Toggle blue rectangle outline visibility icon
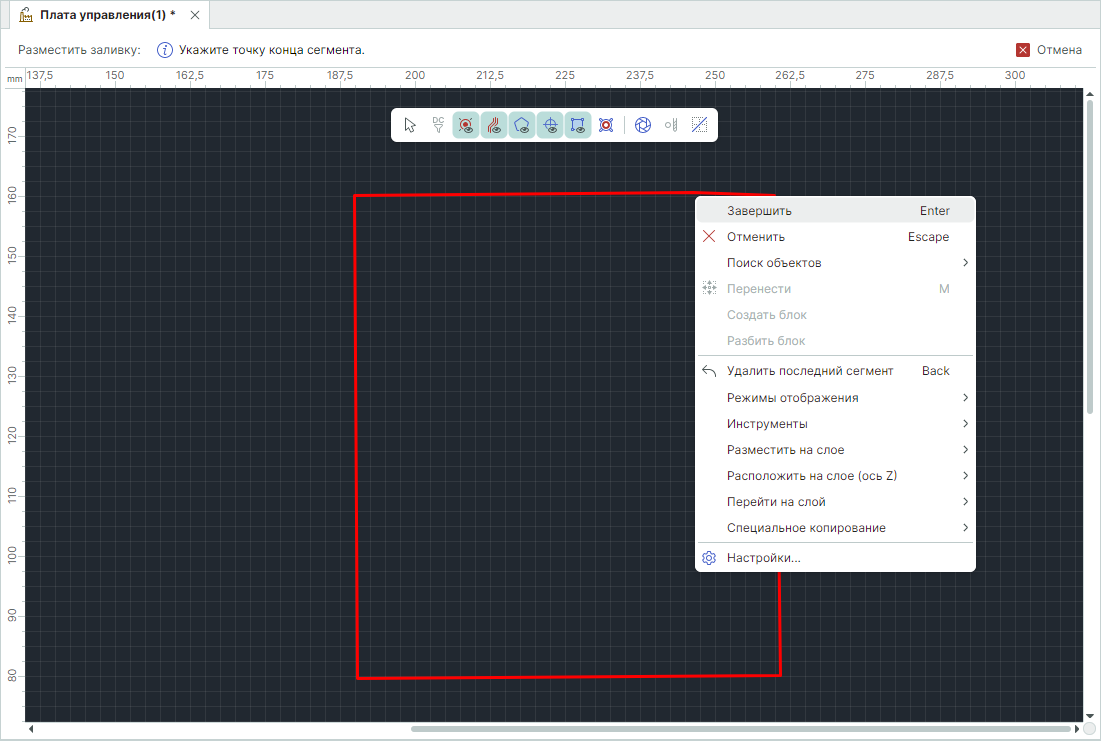The height and width of the screenshot is (741, 1101). click(578, 125)
